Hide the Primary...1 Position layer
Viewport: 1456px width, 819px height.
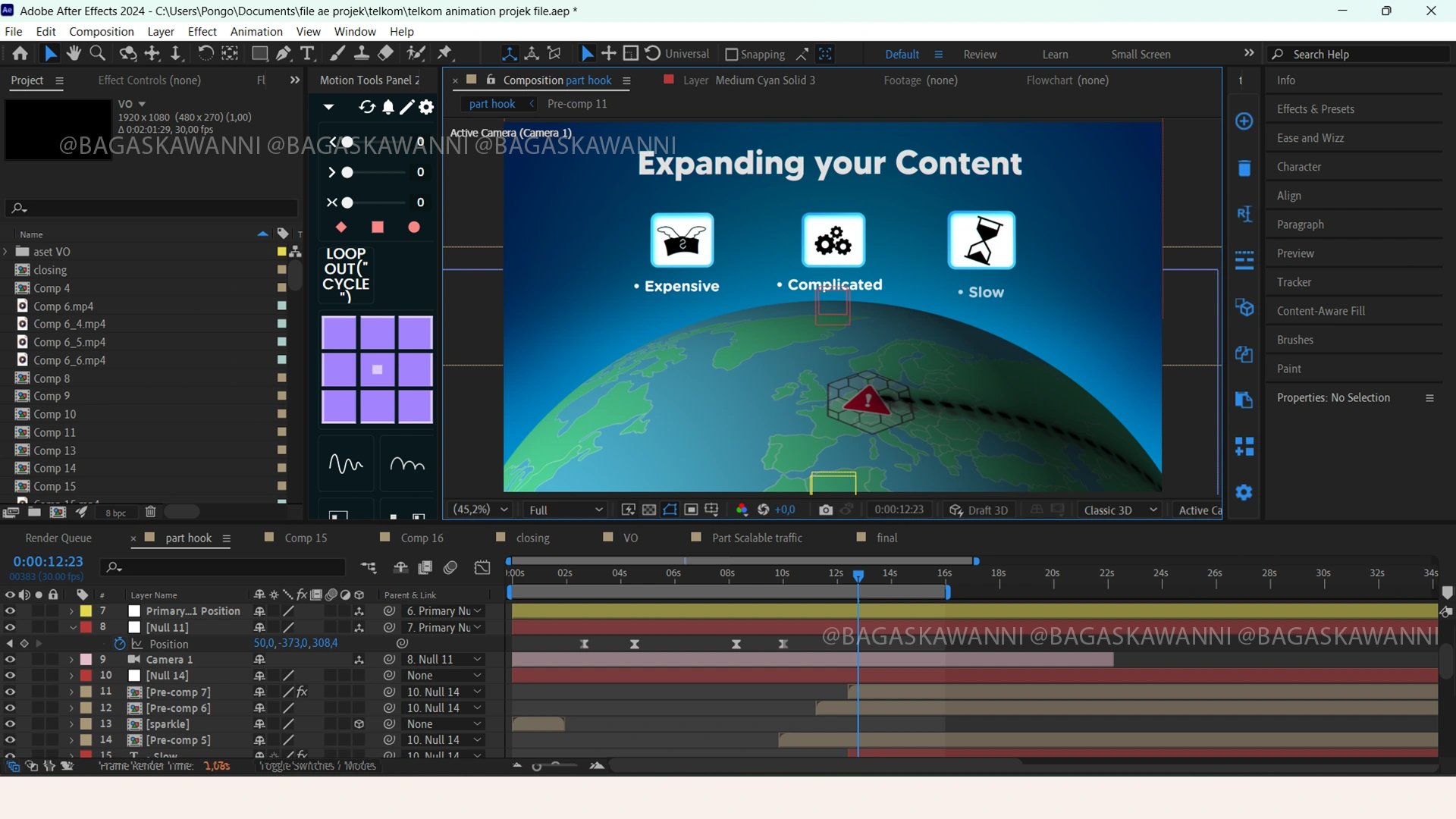tap(10, 611)
